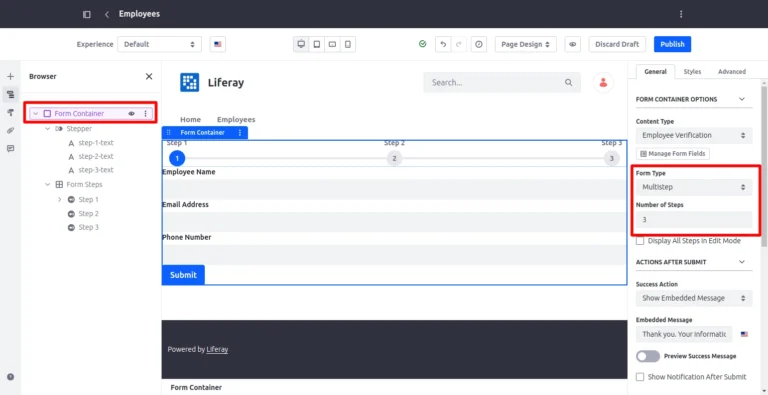Expand the Step 1 tree node
This screenshot has width=768, height=395.
tap(59, 199)
